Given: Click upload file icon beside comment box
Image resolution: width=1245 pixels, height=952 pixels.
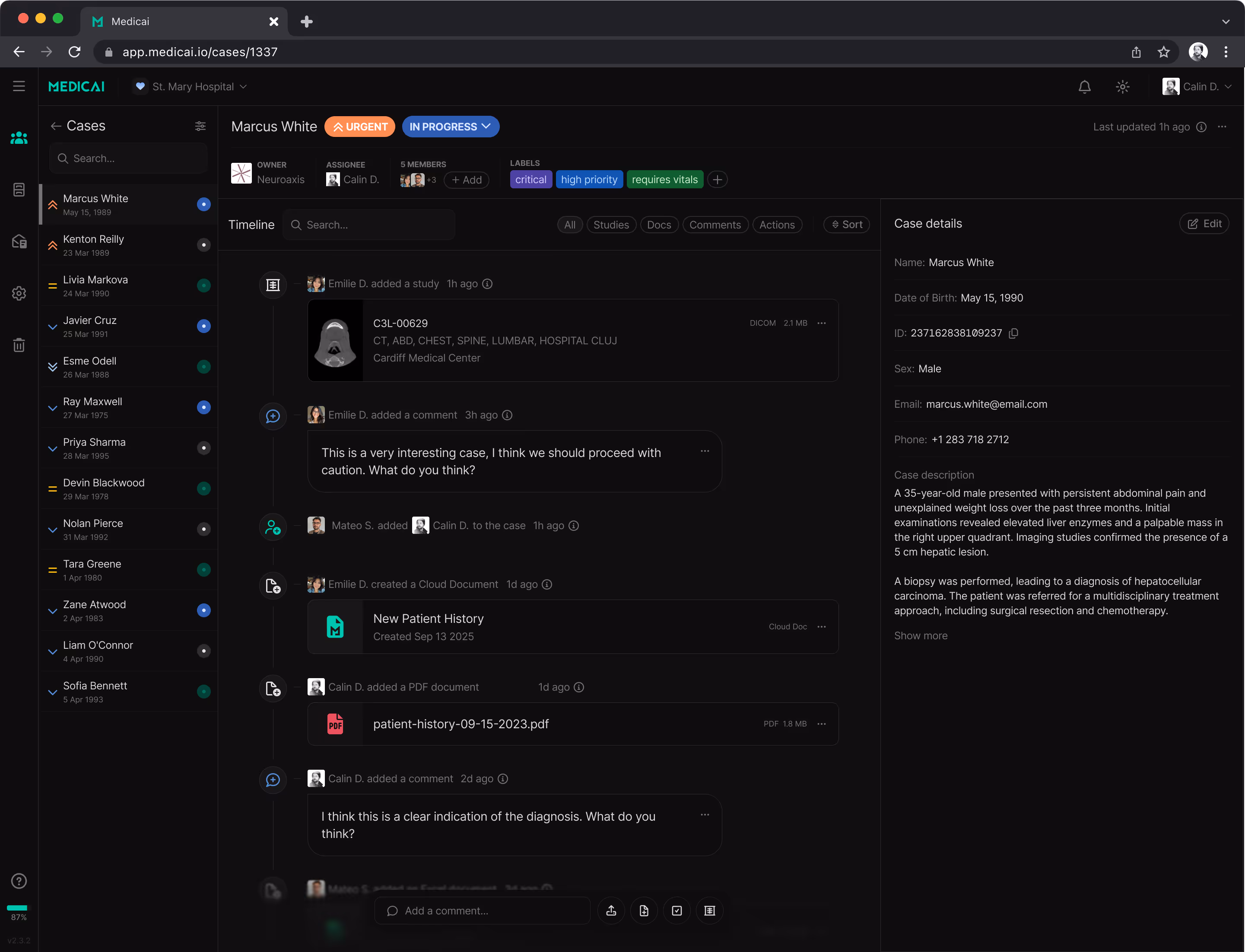Looking at the screenshot, I should tap(611, 911).
